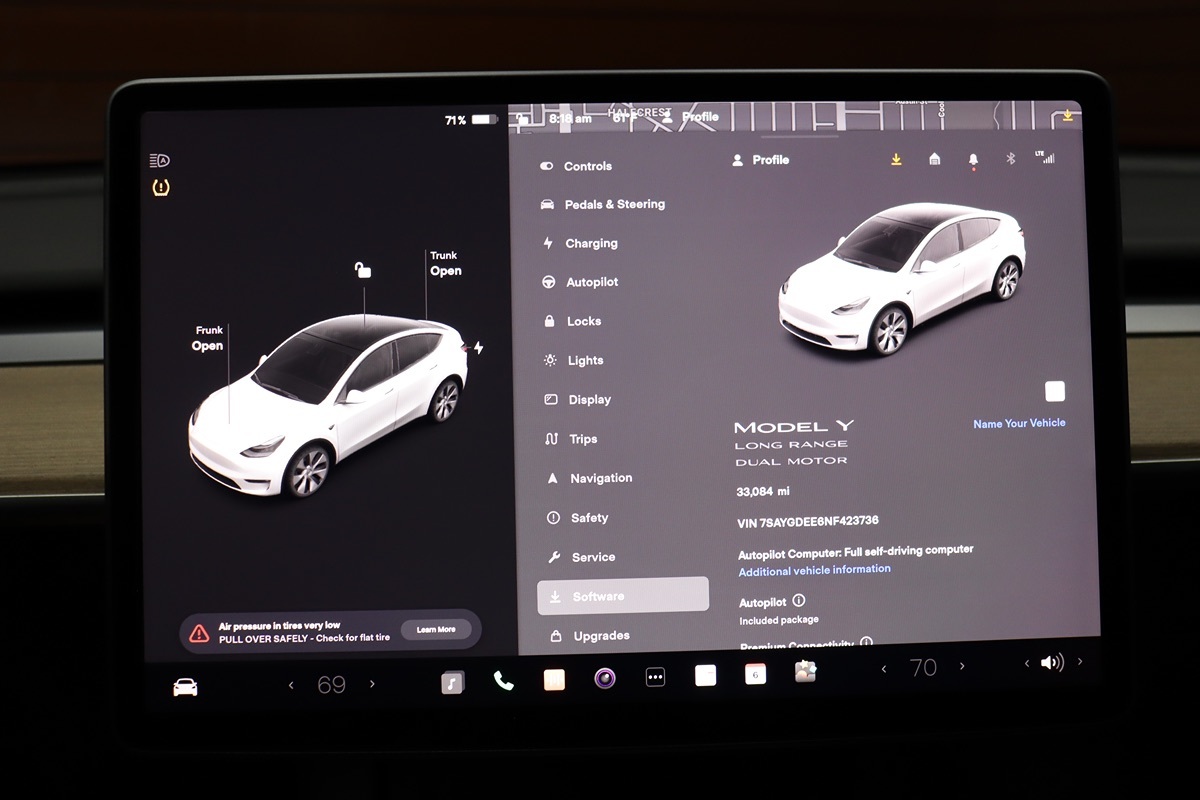Toggle the door lock icon above car

point(363,270)
